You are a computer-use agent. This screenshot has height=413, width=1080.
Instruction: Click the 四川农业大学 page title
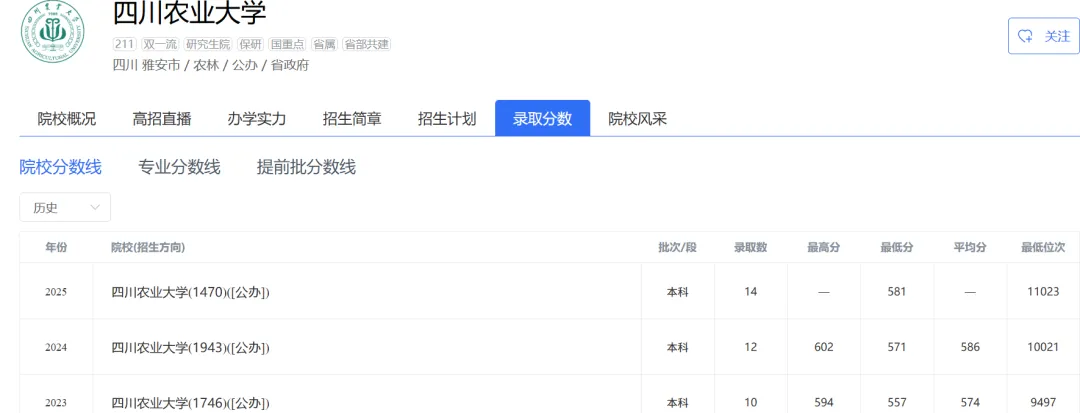[x=189, y=12]
